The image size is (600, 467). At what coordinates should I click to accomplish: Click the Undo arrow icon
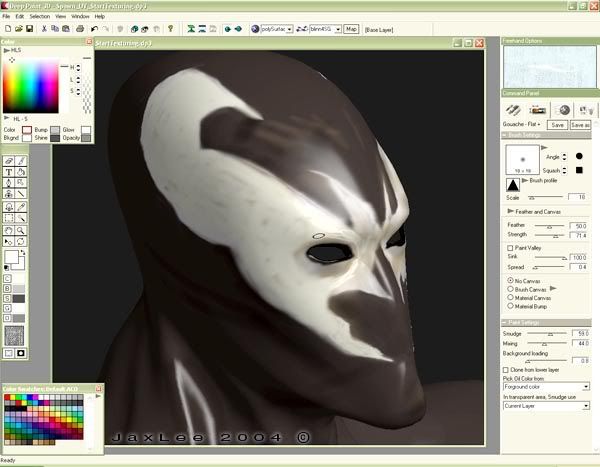[94, 29]
